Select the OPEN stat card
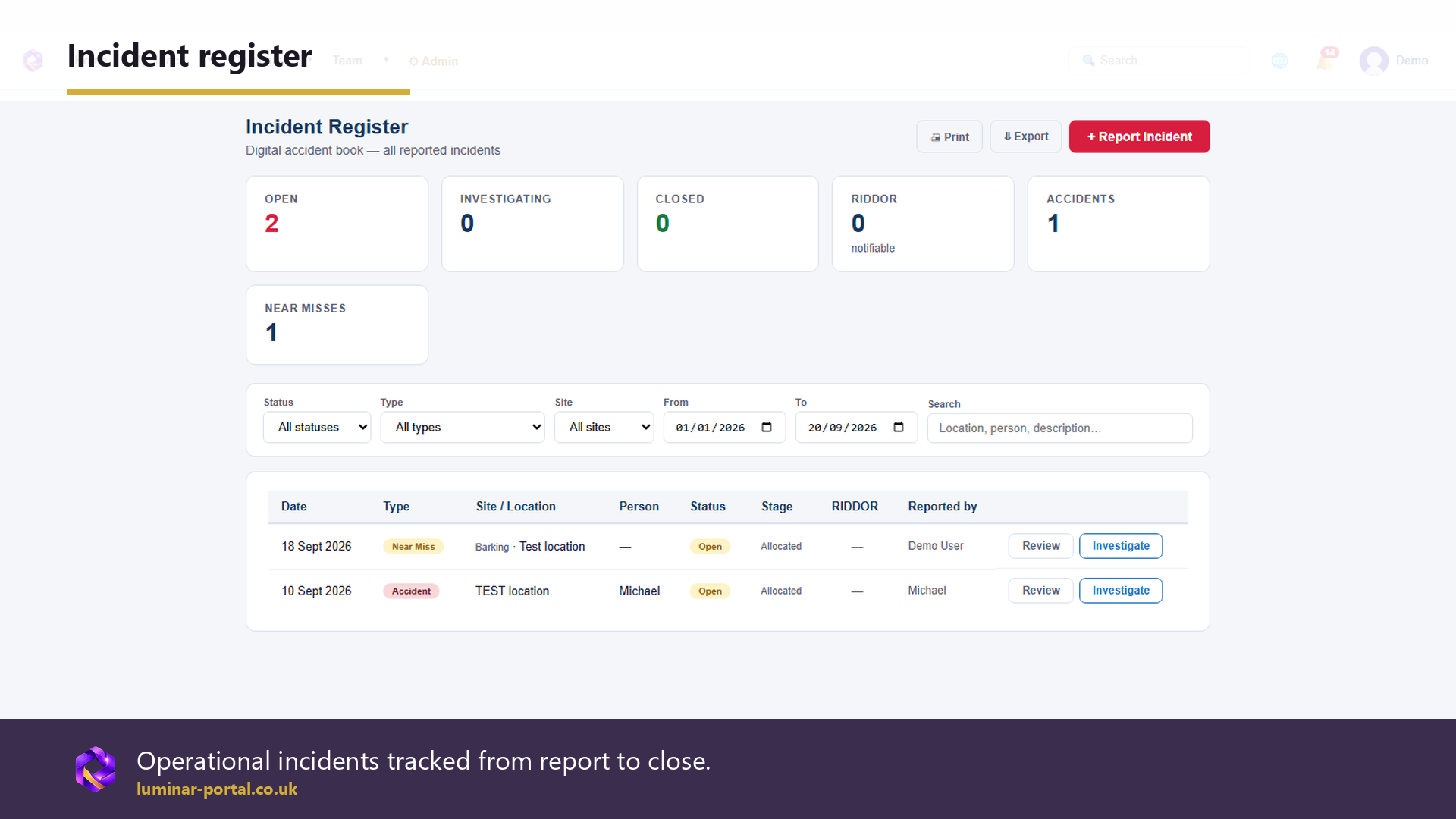This screenshot has width=1456, height=819. (337, 224)
